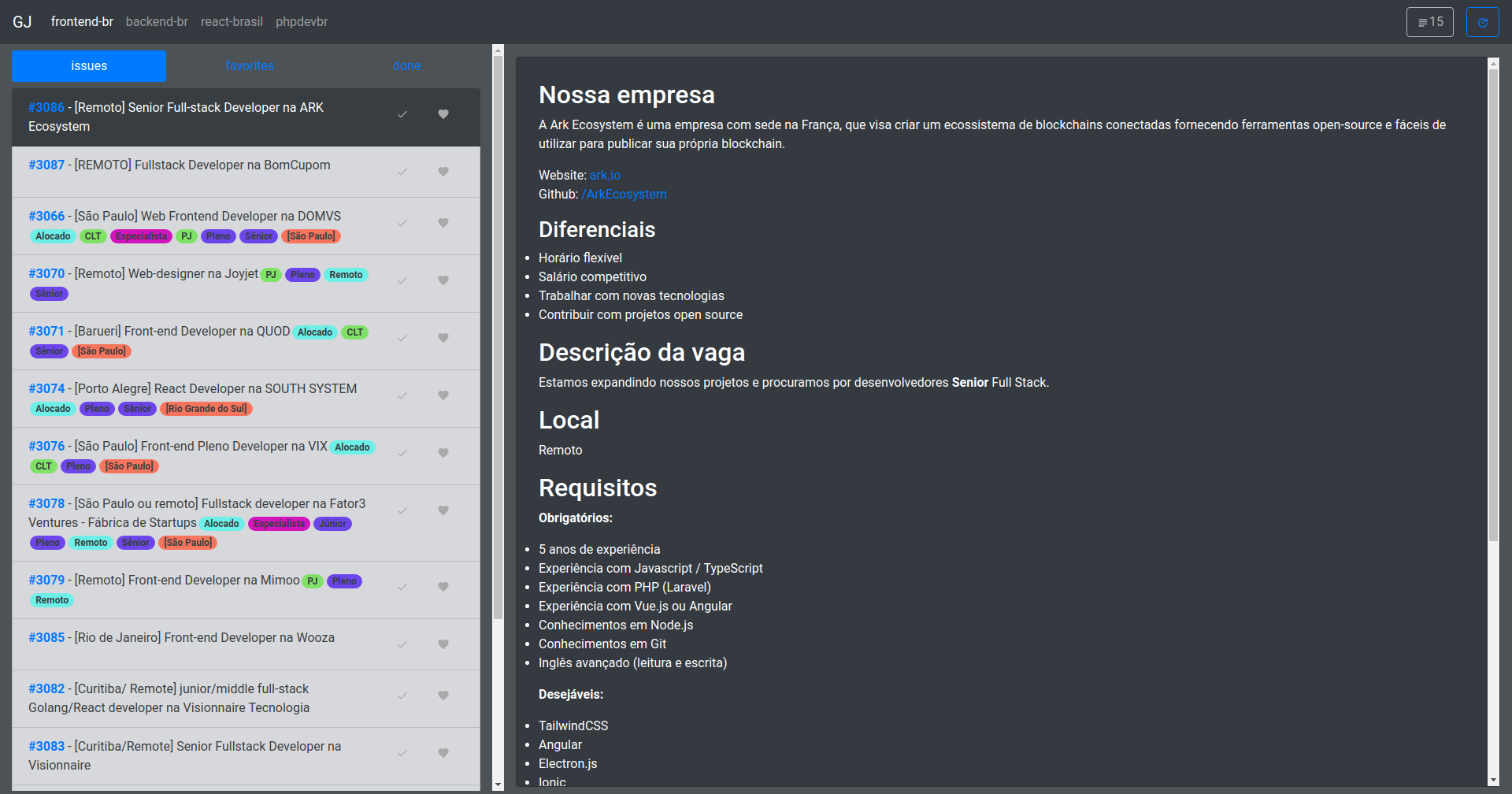Favorite issue #3079 Mimoo

443,587
